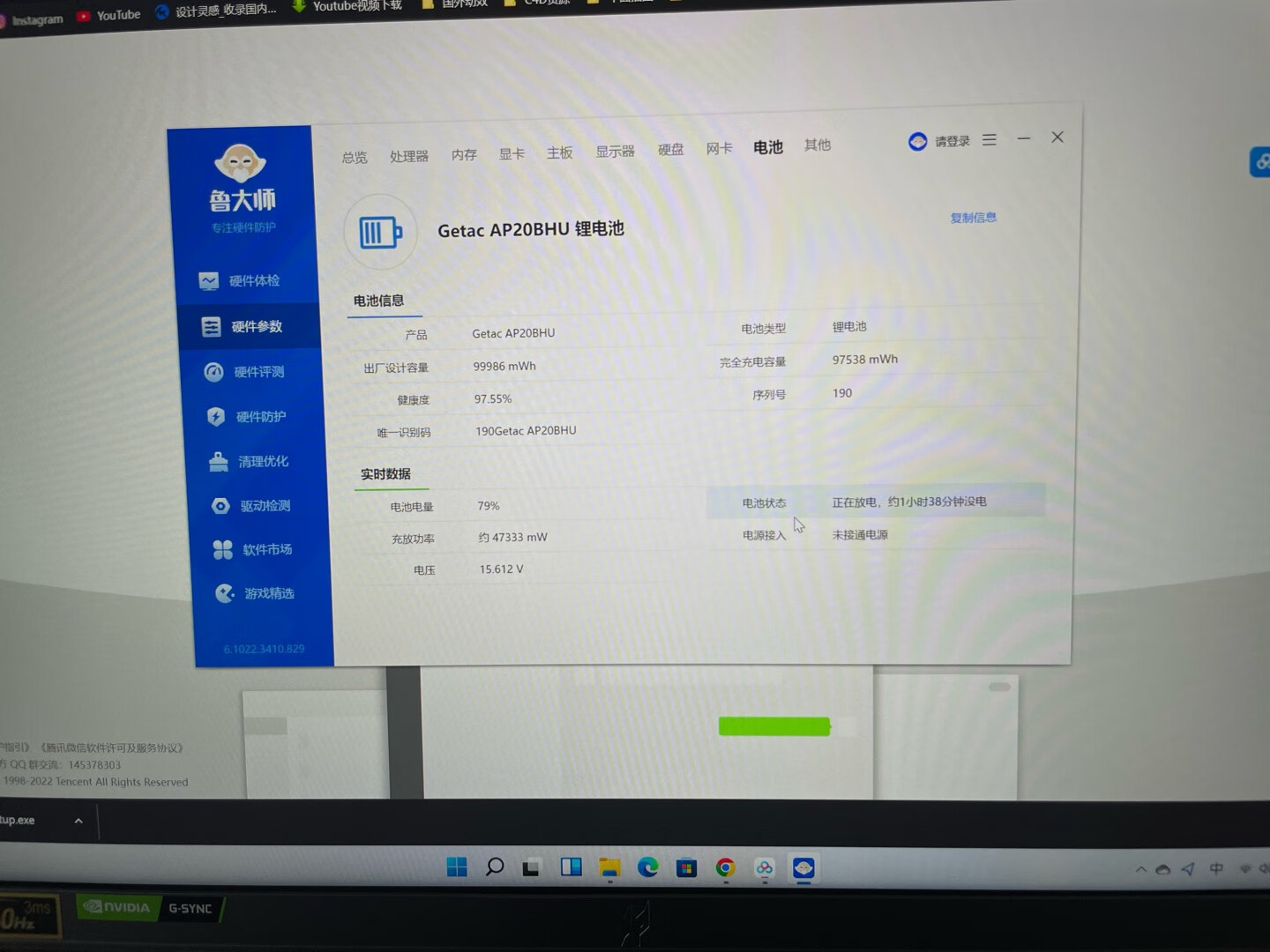
Task: Click the tup.exe download item
Action: click(x=18, y=820)
